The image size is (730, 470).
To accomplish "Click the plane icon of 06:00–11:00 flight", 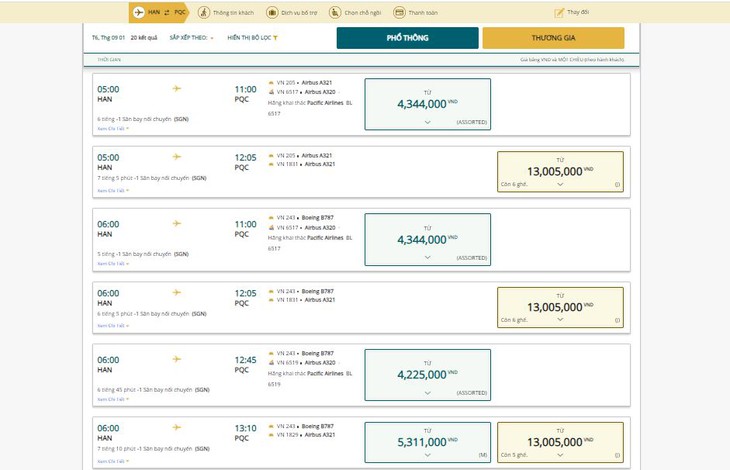I will click(176, 223).
